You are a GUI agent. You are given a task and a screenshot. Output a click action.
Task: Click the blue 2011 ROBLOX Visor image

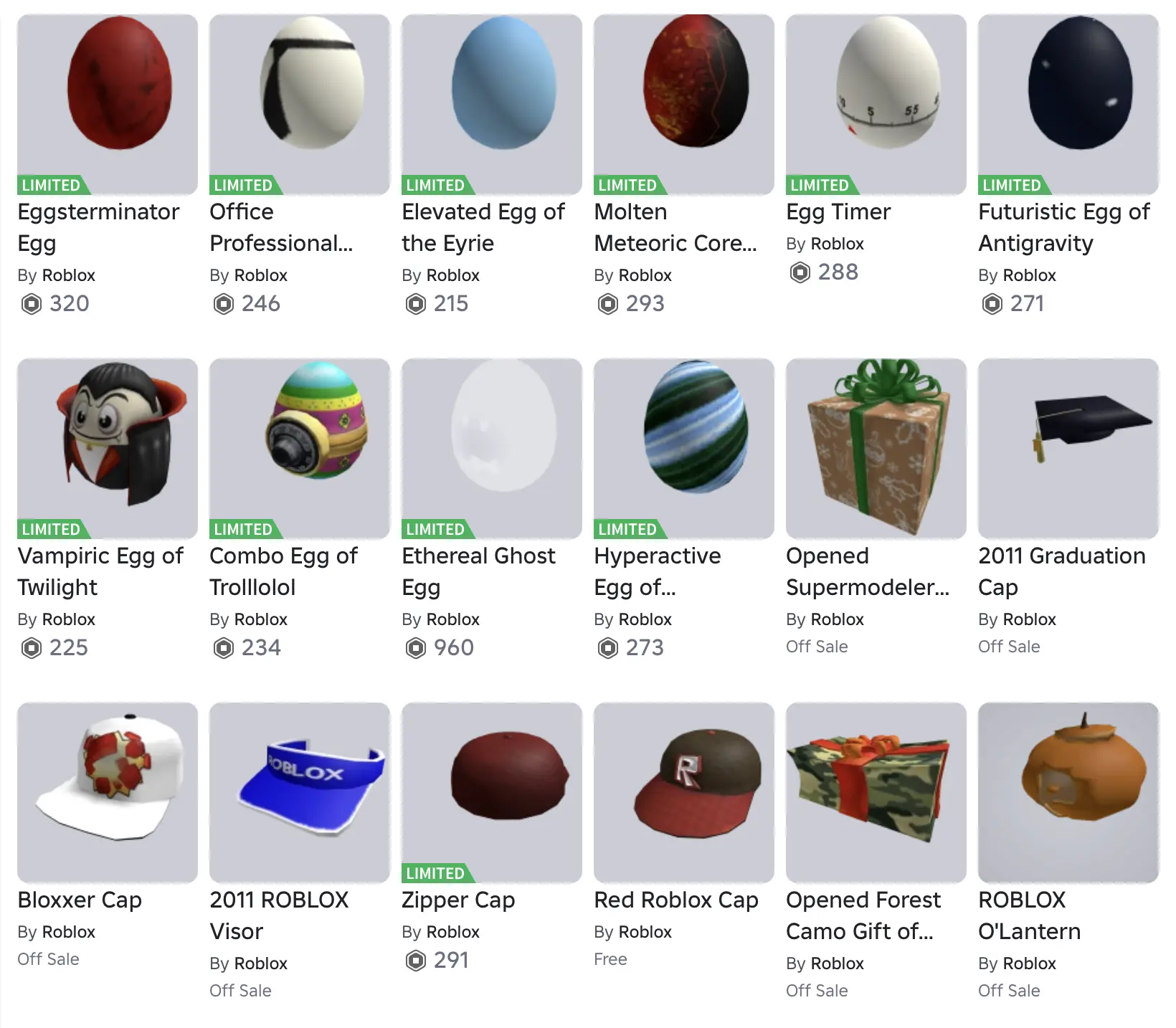300,793
